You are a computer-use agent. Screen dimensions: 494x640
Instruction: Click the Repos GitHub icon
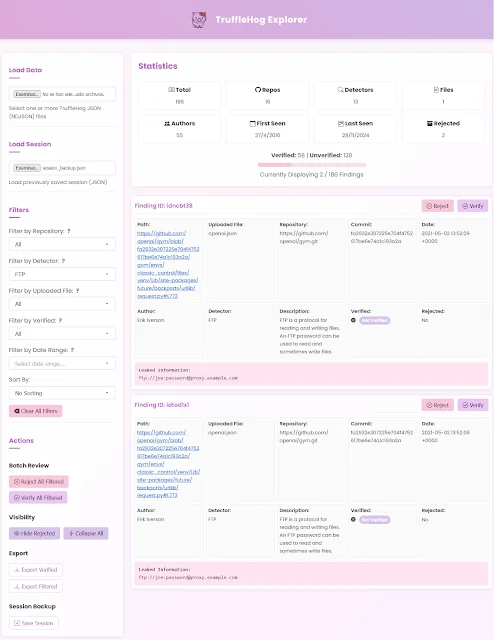point(258,90)
